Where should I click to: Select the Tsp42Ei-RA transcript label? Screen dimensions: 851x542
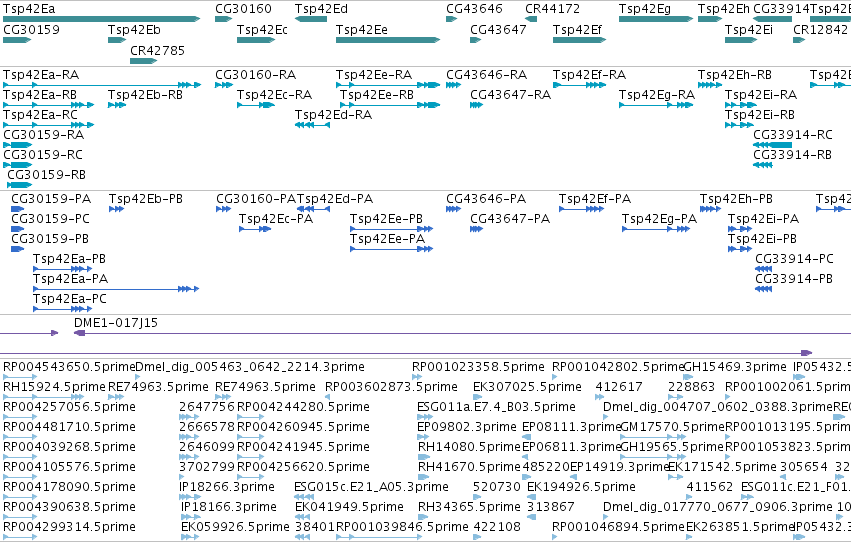tap(761, 94)
